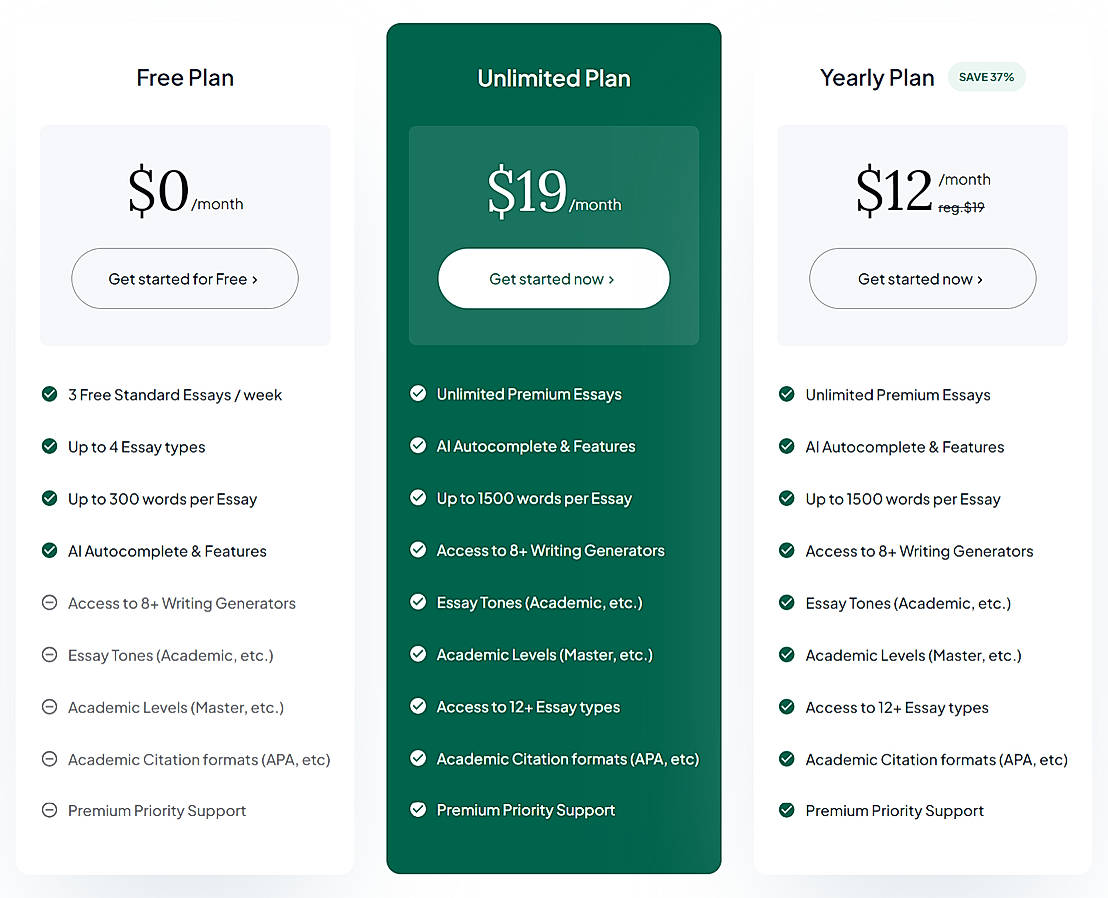Click Yearly Plan checkmark for Essay Tones

pos(787,603)
